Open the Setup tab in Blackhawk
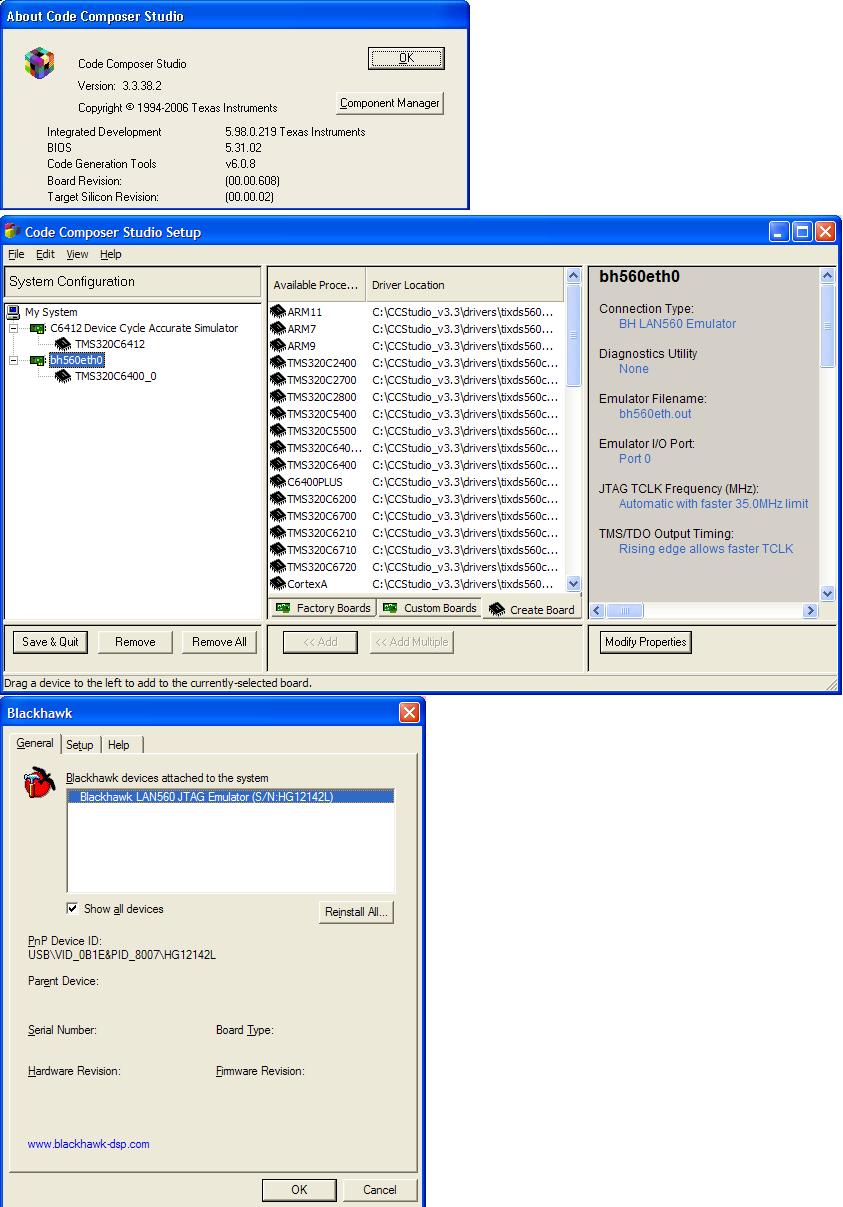This screenshot has height=1207, width=843. 80,745
